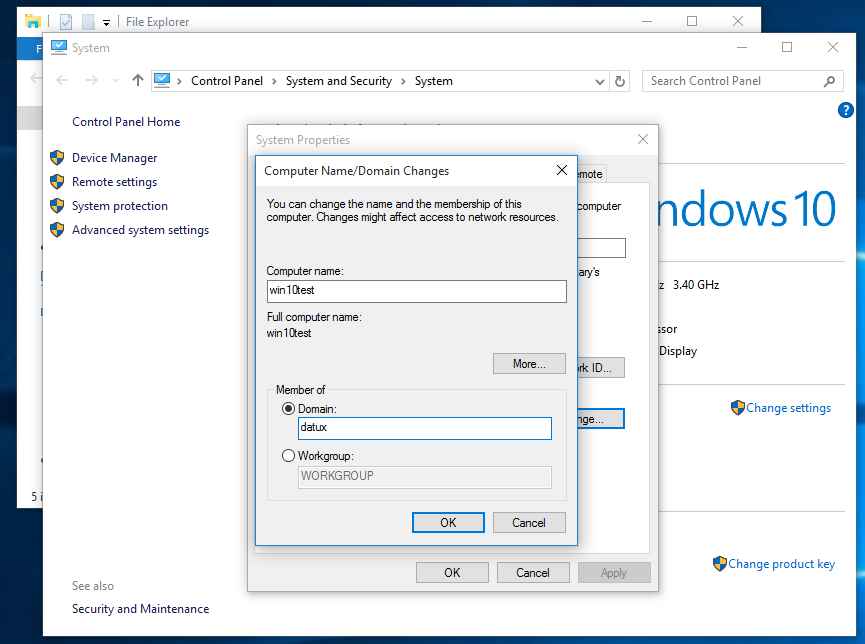The image size is (865, 644).
Task: Click the Domain text field containing datux
Action: [x=424, y=428]
